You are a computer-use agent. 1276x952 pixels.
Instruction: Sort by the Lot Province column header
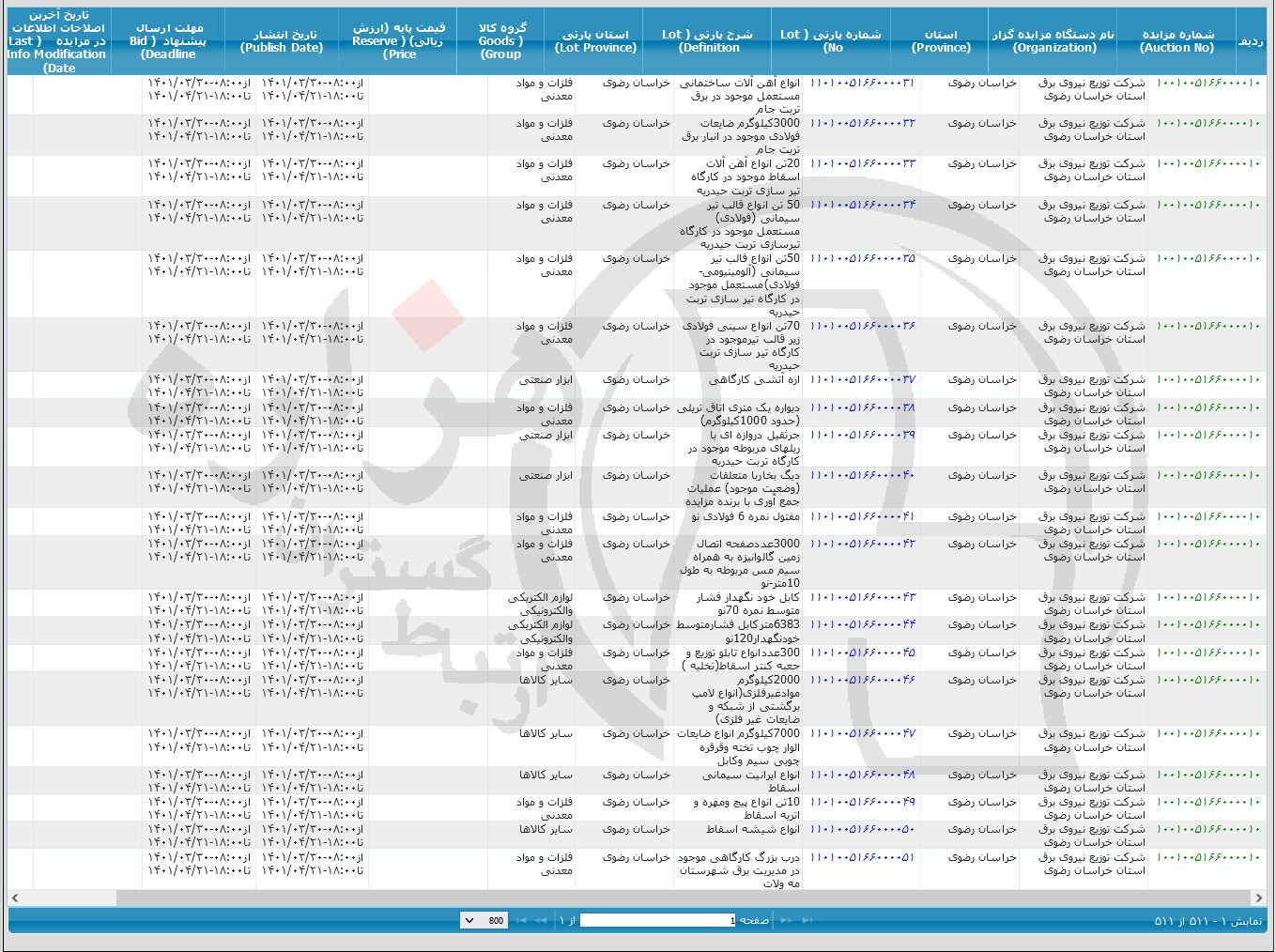coord(595,41)
